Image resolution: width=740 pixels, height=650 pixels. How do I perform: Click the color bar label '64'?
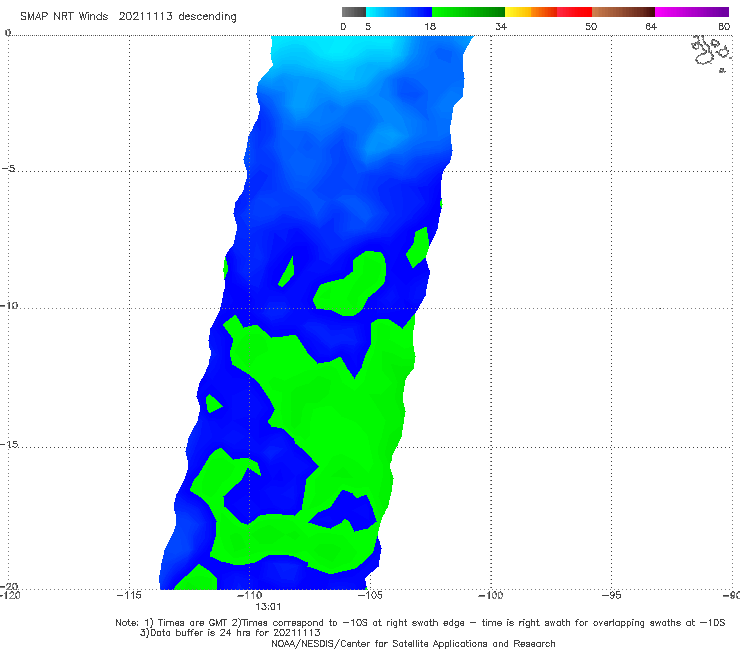point(651,26)
